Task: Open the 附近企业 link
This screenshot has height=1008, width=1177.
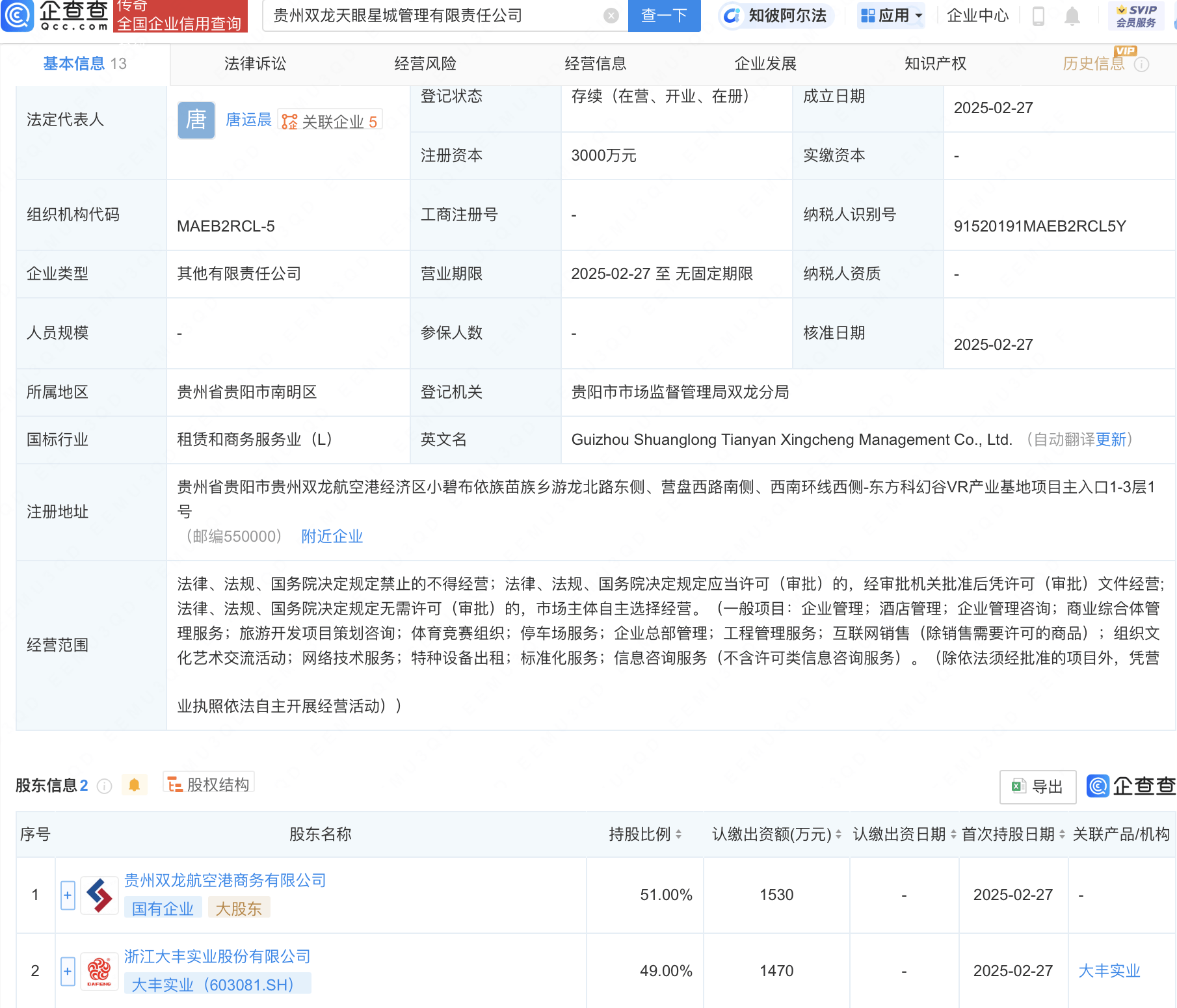Action: click(x=332, y=537)
